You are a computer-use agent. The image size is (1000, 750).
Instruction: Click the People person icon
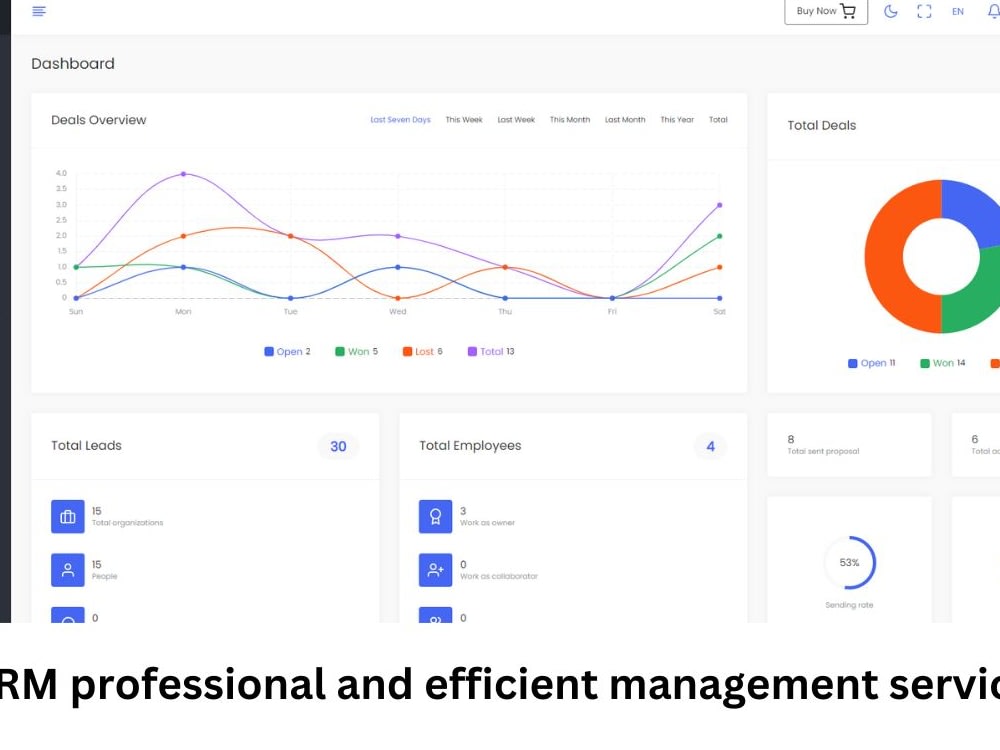click(68, 570)
